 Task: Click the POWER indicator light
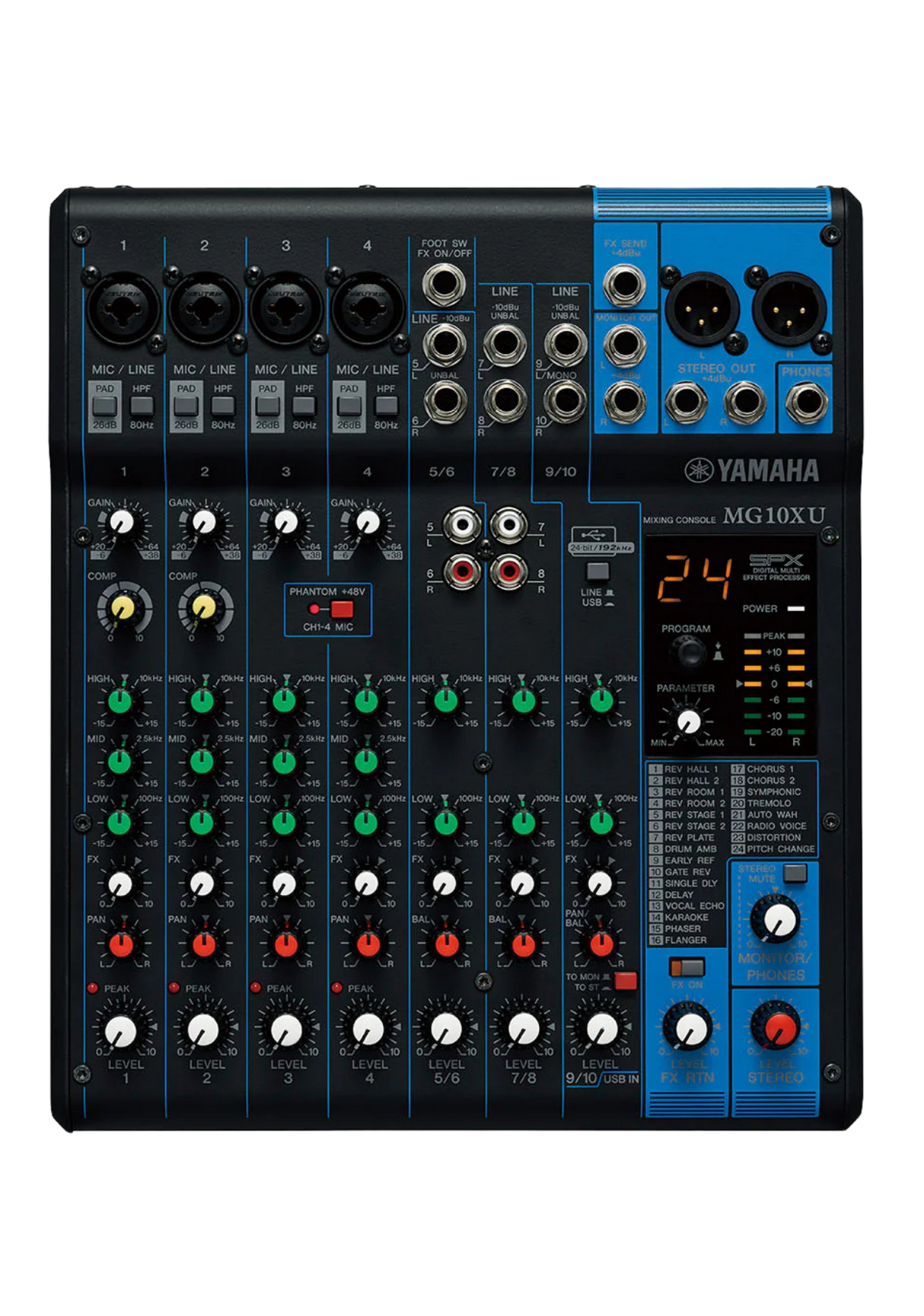(795, 609)
